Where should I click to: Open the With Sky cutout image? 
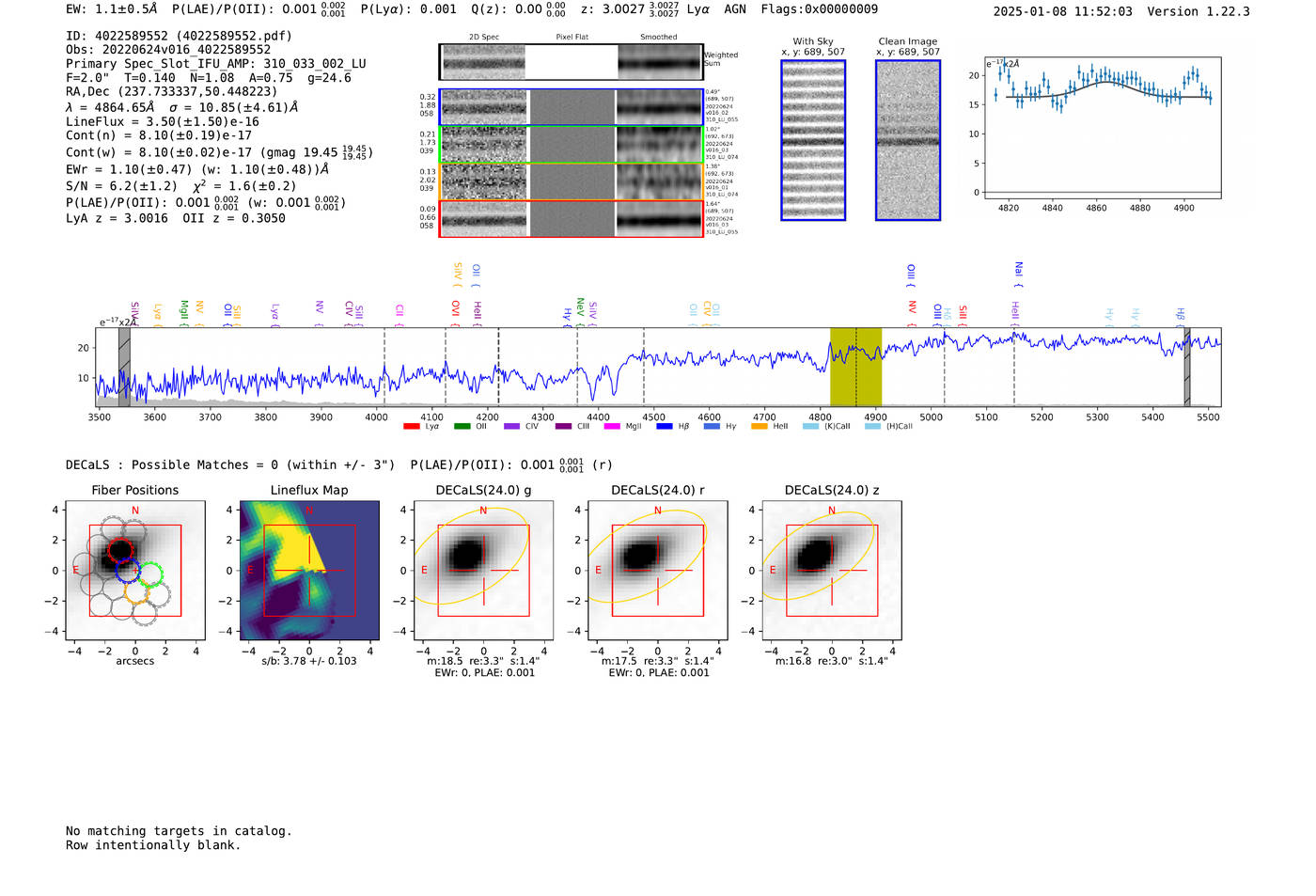tap(813, 140)
